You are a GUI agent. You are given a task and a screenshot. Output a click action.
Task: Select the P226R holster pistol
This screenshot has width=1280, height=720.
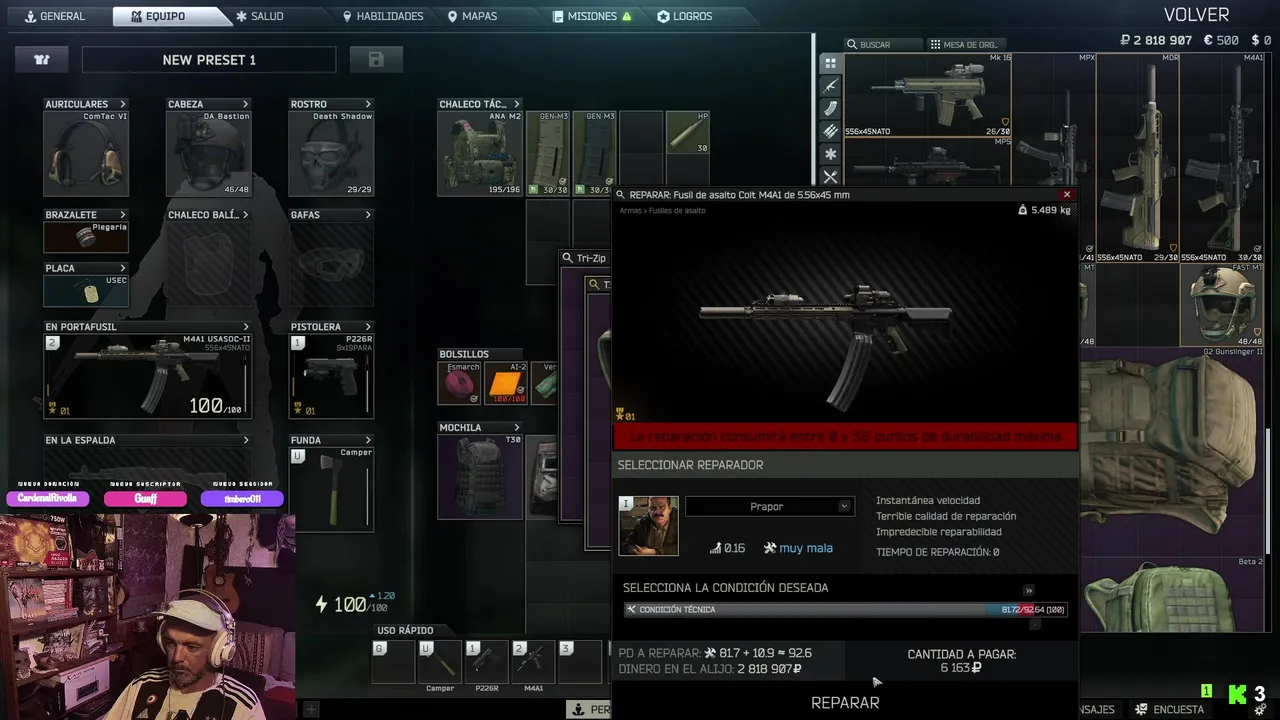click(x=331, y=376)
